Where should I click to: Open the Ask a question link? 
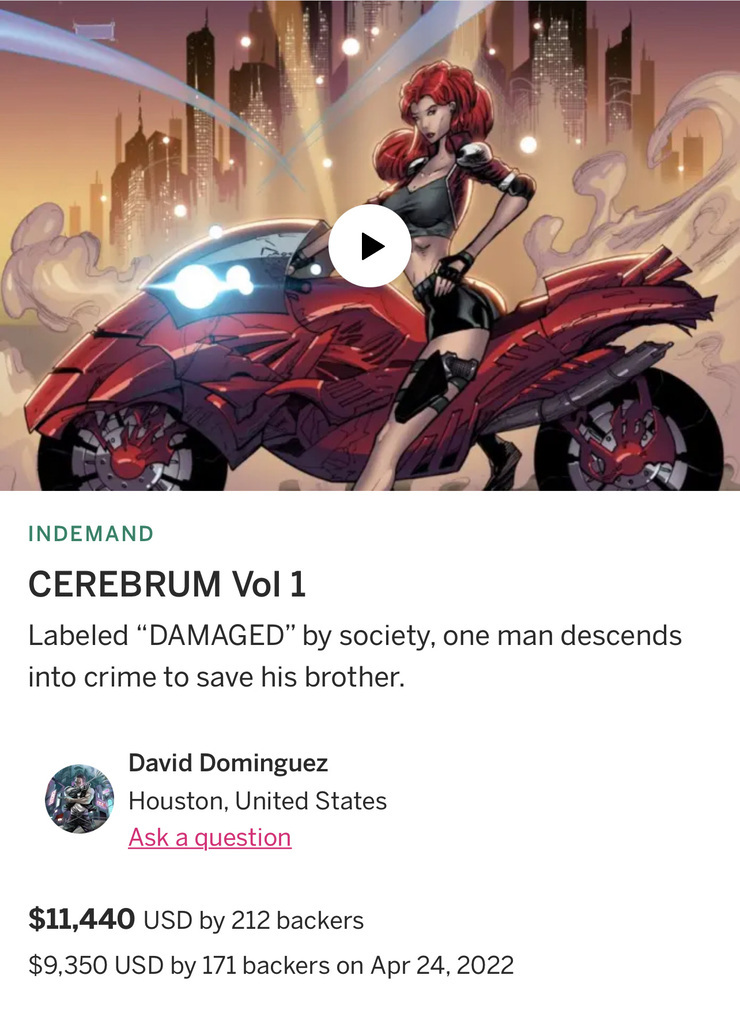tap(210, 837)
